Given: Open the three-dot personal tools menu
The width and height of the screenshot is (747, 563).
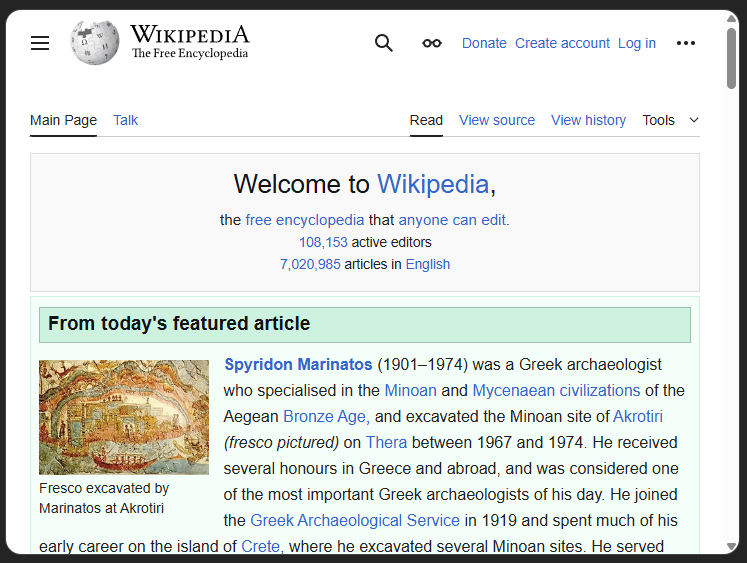Looking at the screenshot, I should [686, 43].
